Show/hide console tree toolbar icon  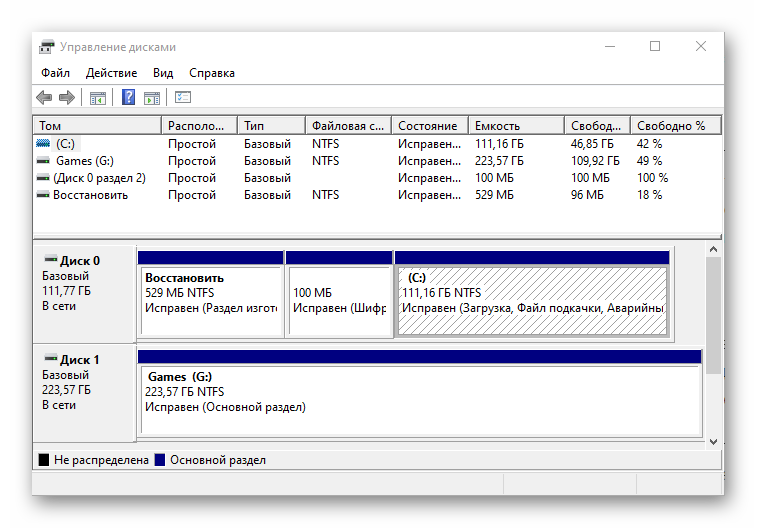[98, 97]
